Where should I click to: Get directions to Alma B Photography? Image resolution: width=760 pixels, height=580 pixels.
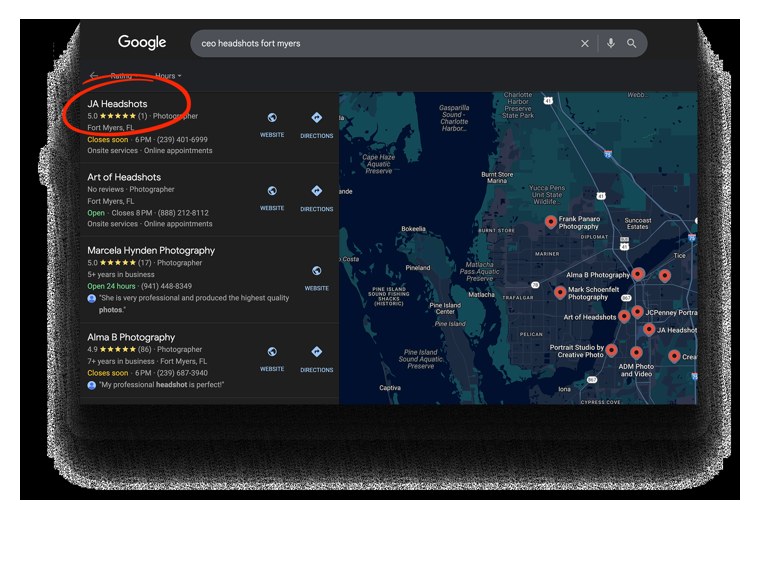pyautogui.click(x=317, y=352)
